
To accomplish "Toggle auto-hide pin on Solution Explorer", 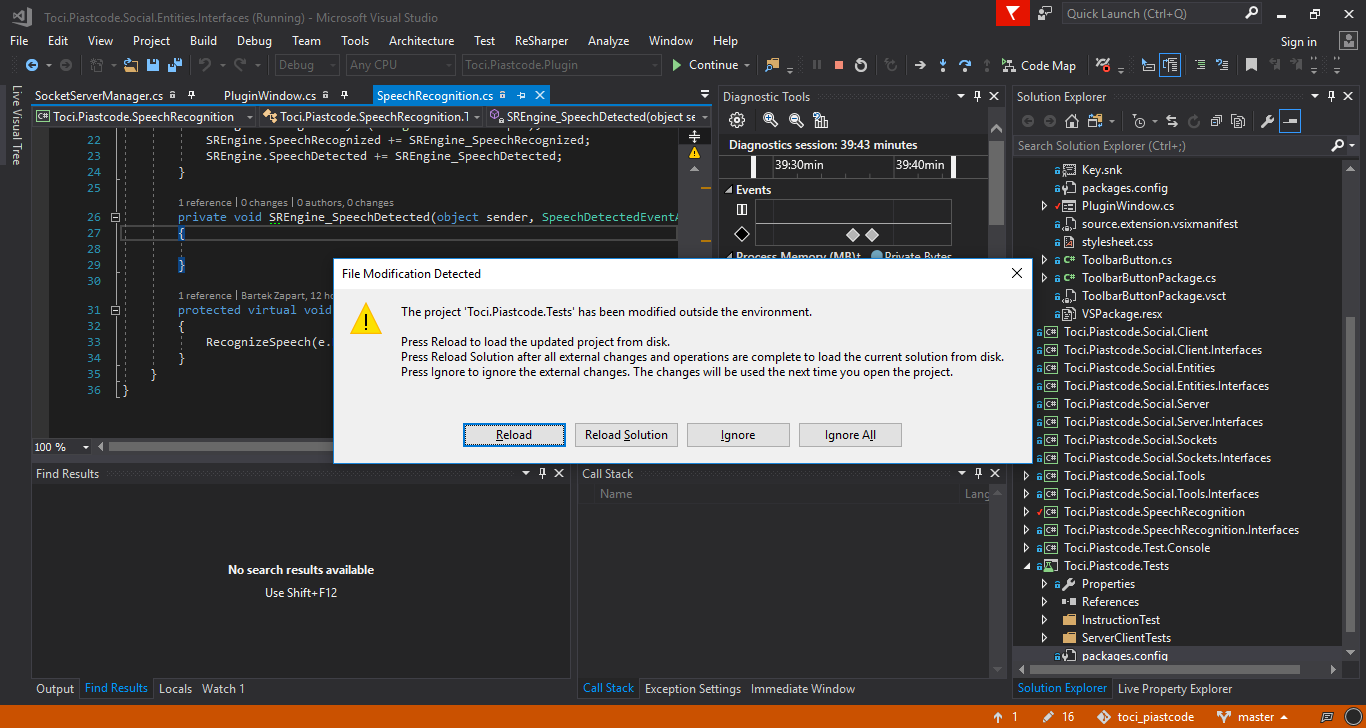I will click(1331, 96).
